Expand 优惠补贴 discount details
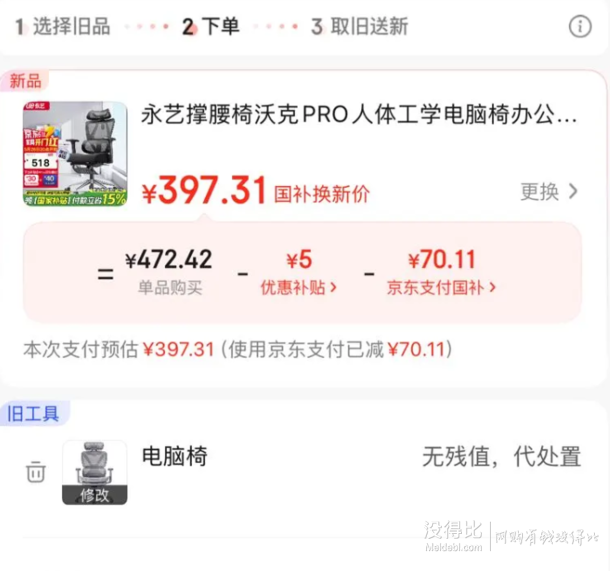Viewport: 610px width, 571px height. pyautogui.click(x=298, y=288)
